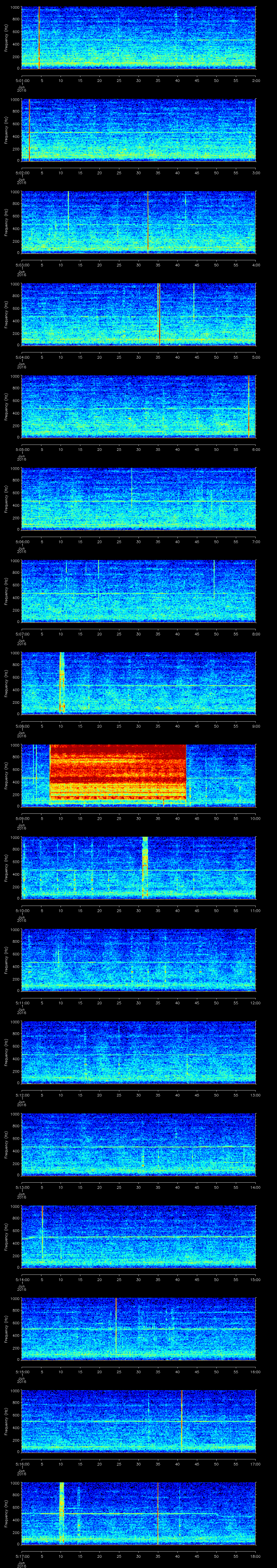The height and width of the screenshot is (1568, 277).
Task: Select the spectrogram panel starting at 5:12:00
Action: click(139, 1052)
